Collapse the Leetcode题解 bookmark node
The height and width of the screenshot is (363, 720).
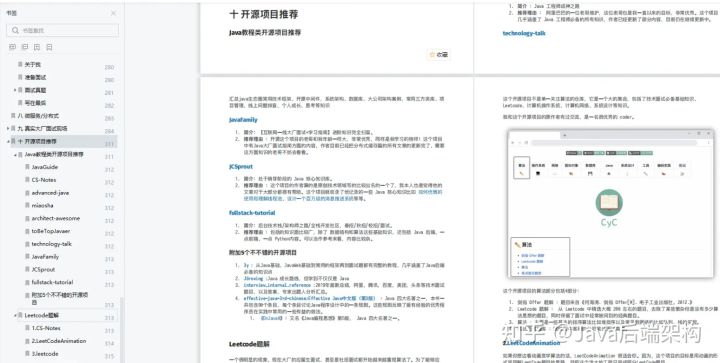[15, 316]
